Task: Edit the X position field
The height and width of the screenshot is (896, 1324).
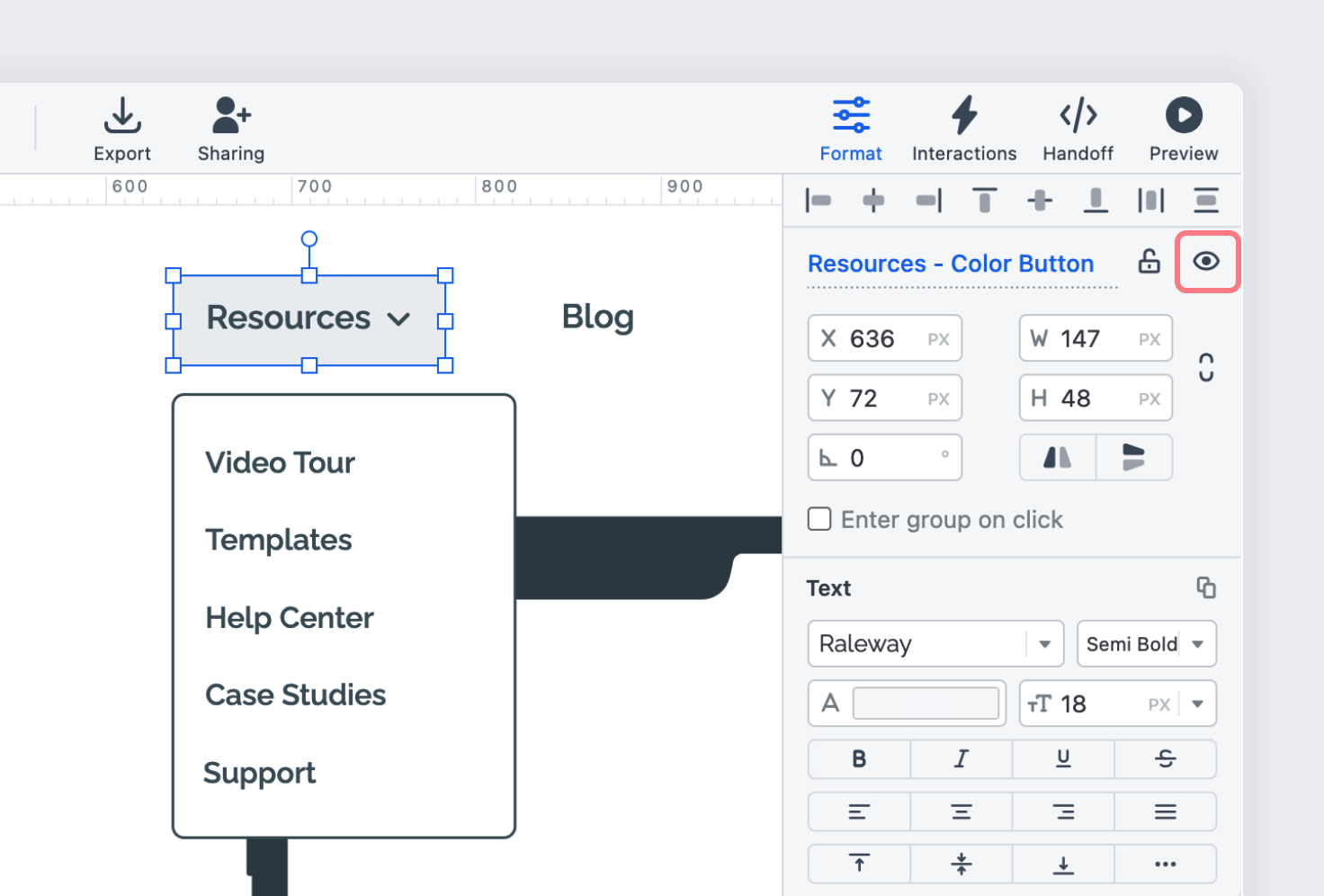Action: pyautogui.click(x=885, y=338)
